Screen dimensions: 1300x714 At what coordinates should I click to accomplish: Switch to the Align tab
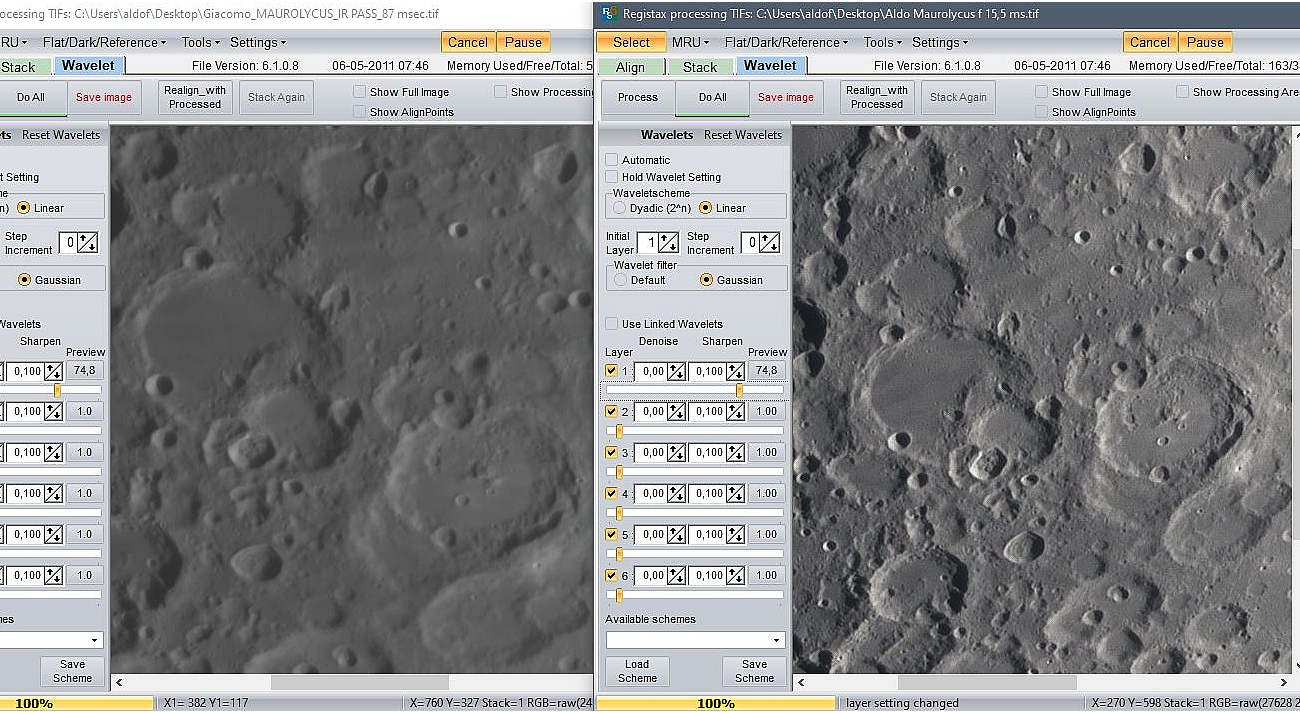(x=630, y=67)
